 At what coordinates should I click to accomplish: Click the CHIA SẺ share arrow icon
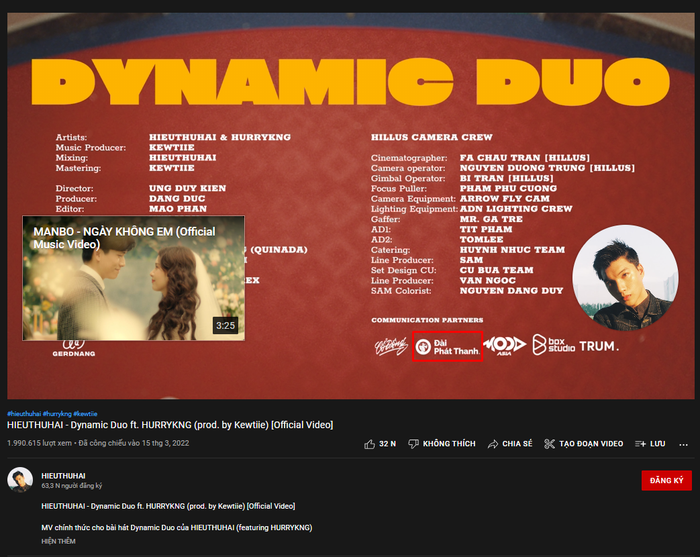click(x=493, y=444)
